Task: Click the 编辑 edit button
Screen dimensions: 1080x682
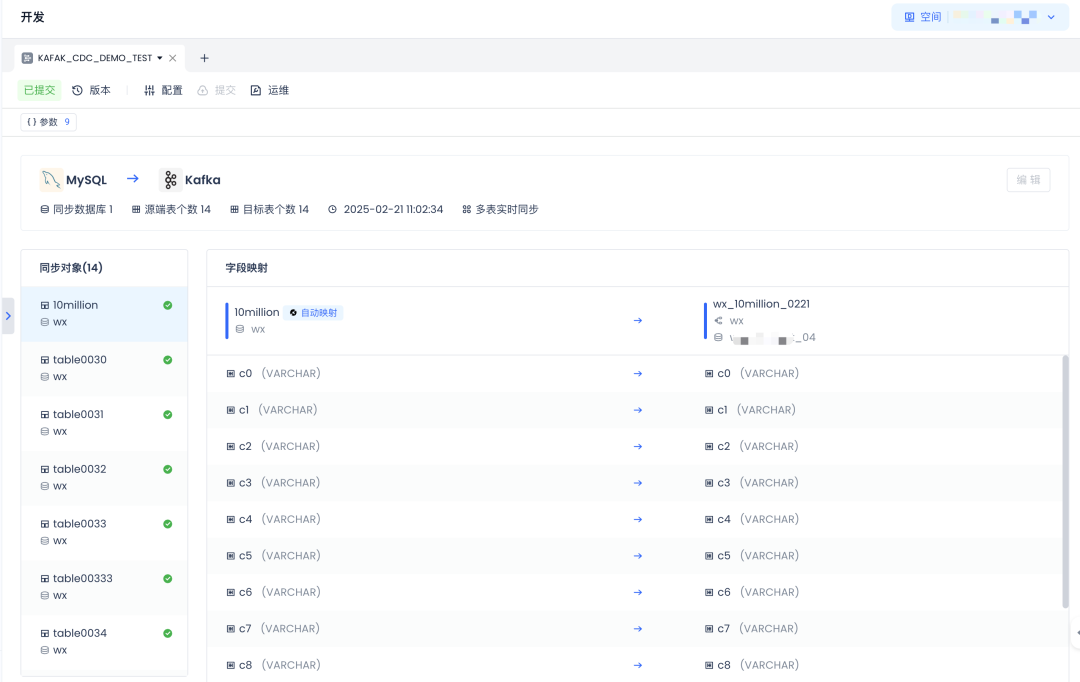Action: [1028, 180]
